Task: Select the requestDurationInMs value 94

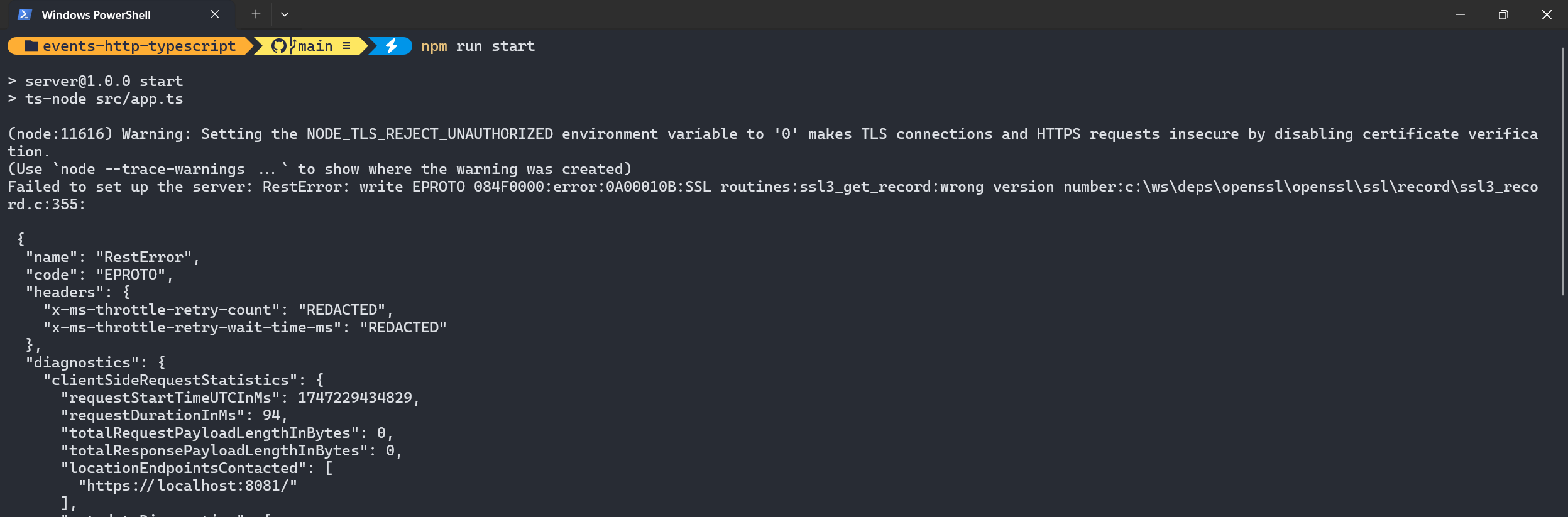Action: point(271,415)
